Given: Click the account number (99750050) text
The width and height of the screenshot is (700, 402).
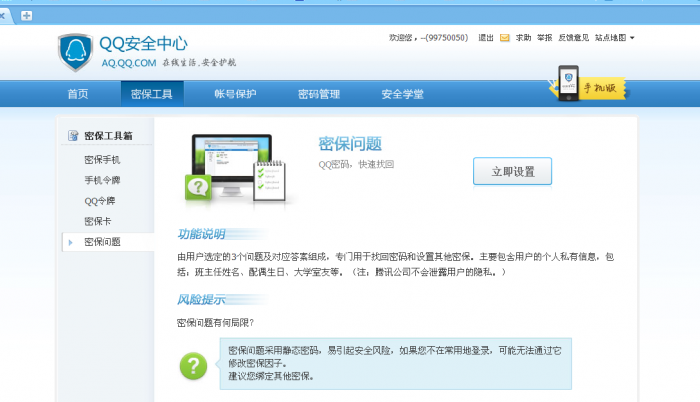Looking at the screenshot, I should [x=446, y=38].
